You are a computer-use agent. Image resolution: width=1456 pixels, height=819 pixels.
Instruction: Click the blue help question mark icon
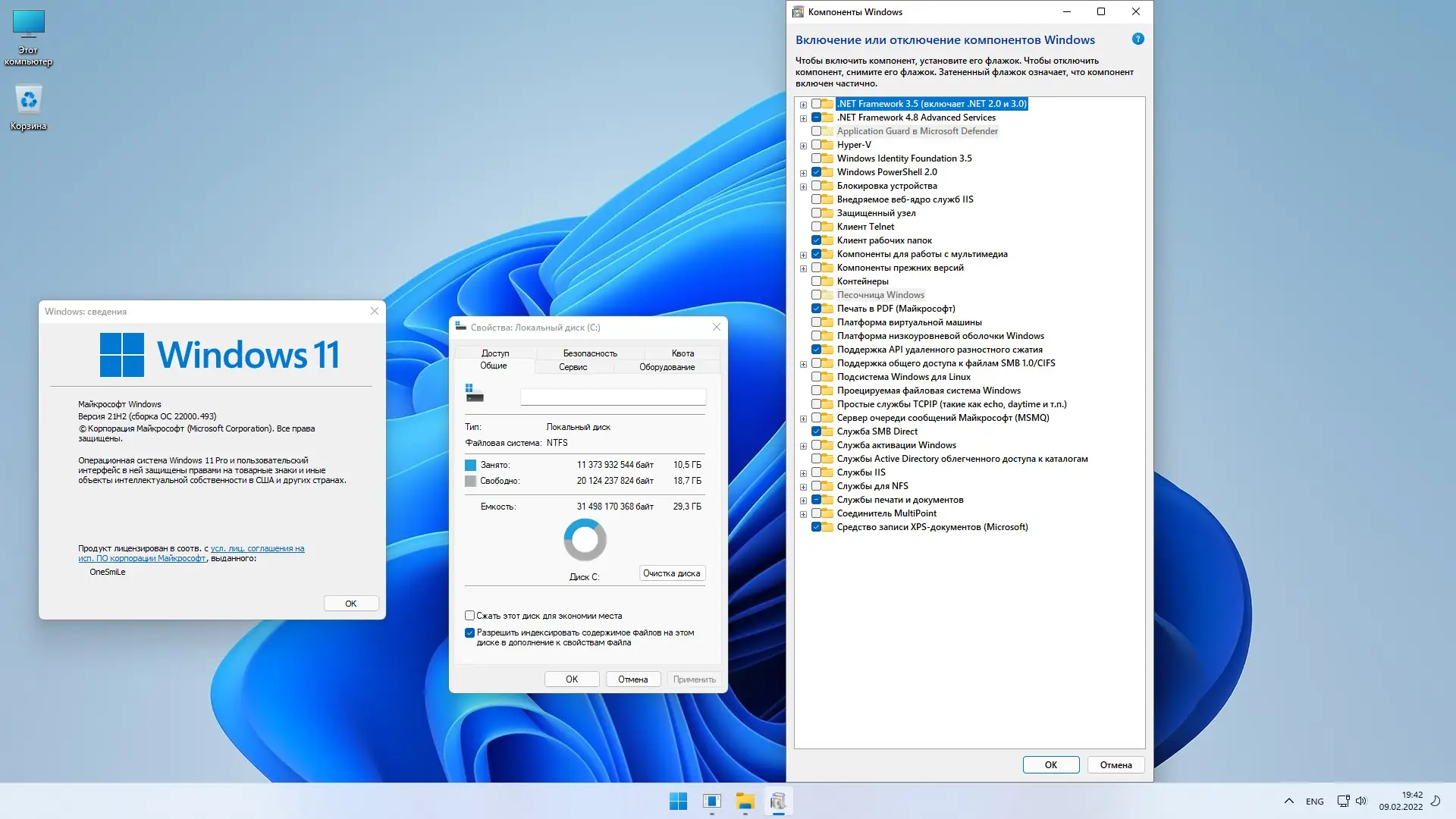1137,39
